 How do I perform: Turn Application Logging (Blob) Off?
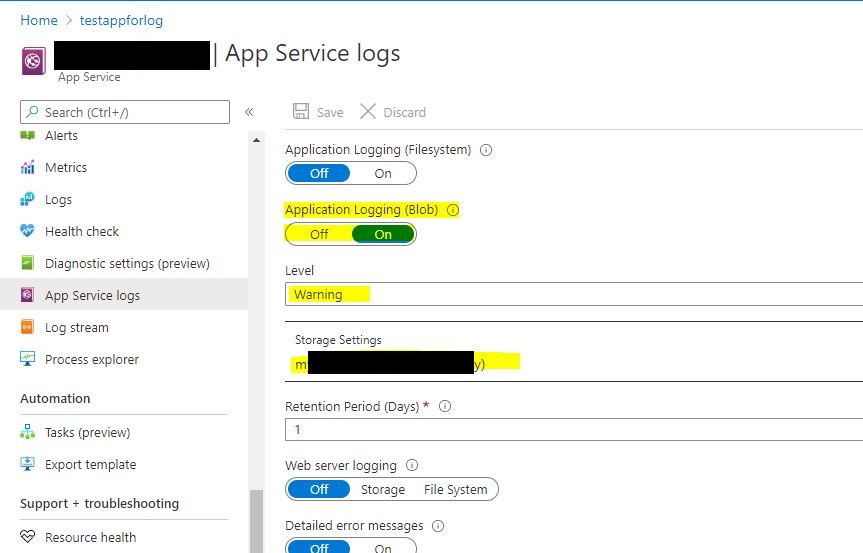[319, 234]
